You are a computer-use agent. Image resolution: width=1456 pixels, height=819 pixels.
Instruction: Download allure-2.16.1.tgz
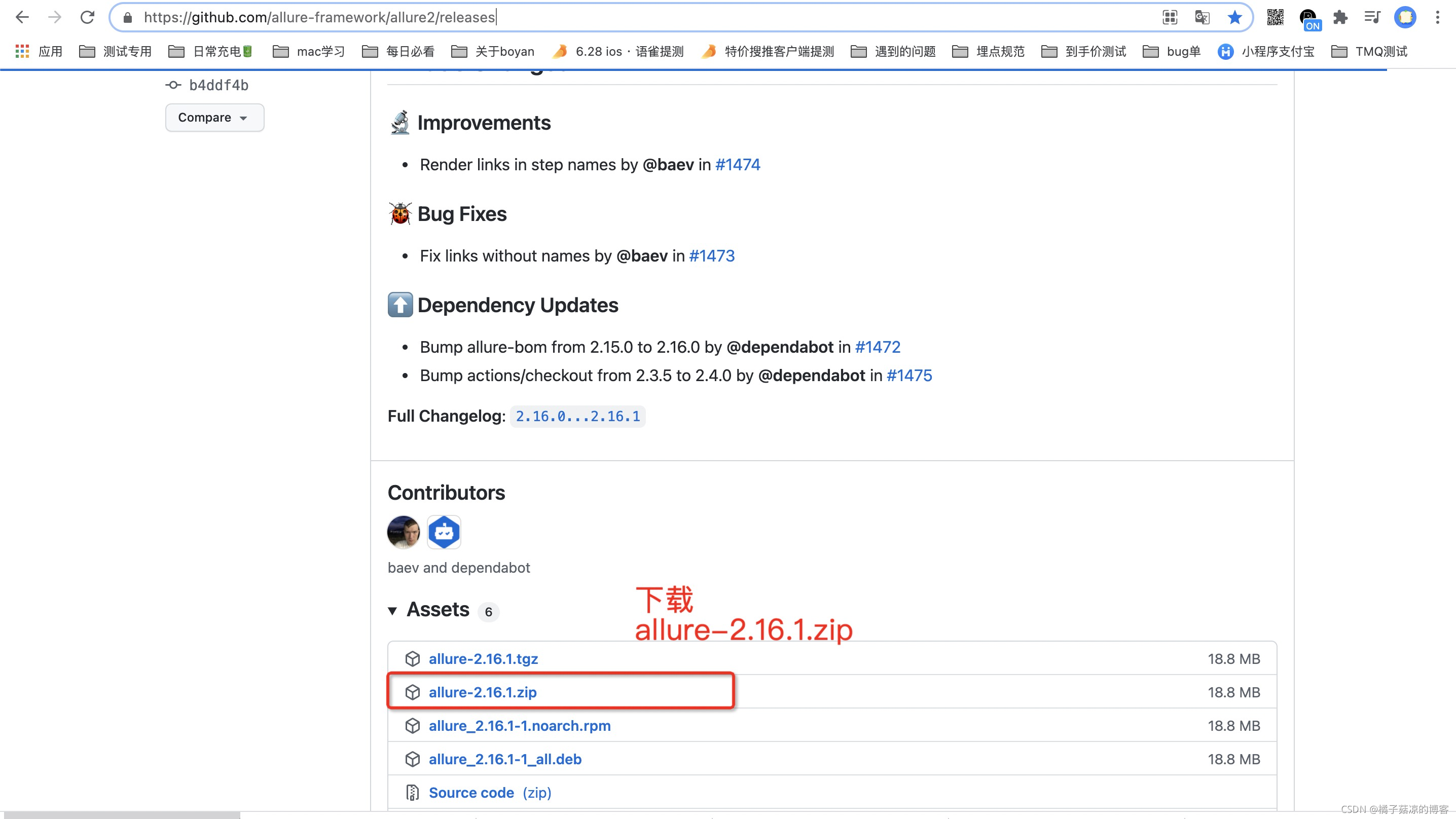pos(483,659)
